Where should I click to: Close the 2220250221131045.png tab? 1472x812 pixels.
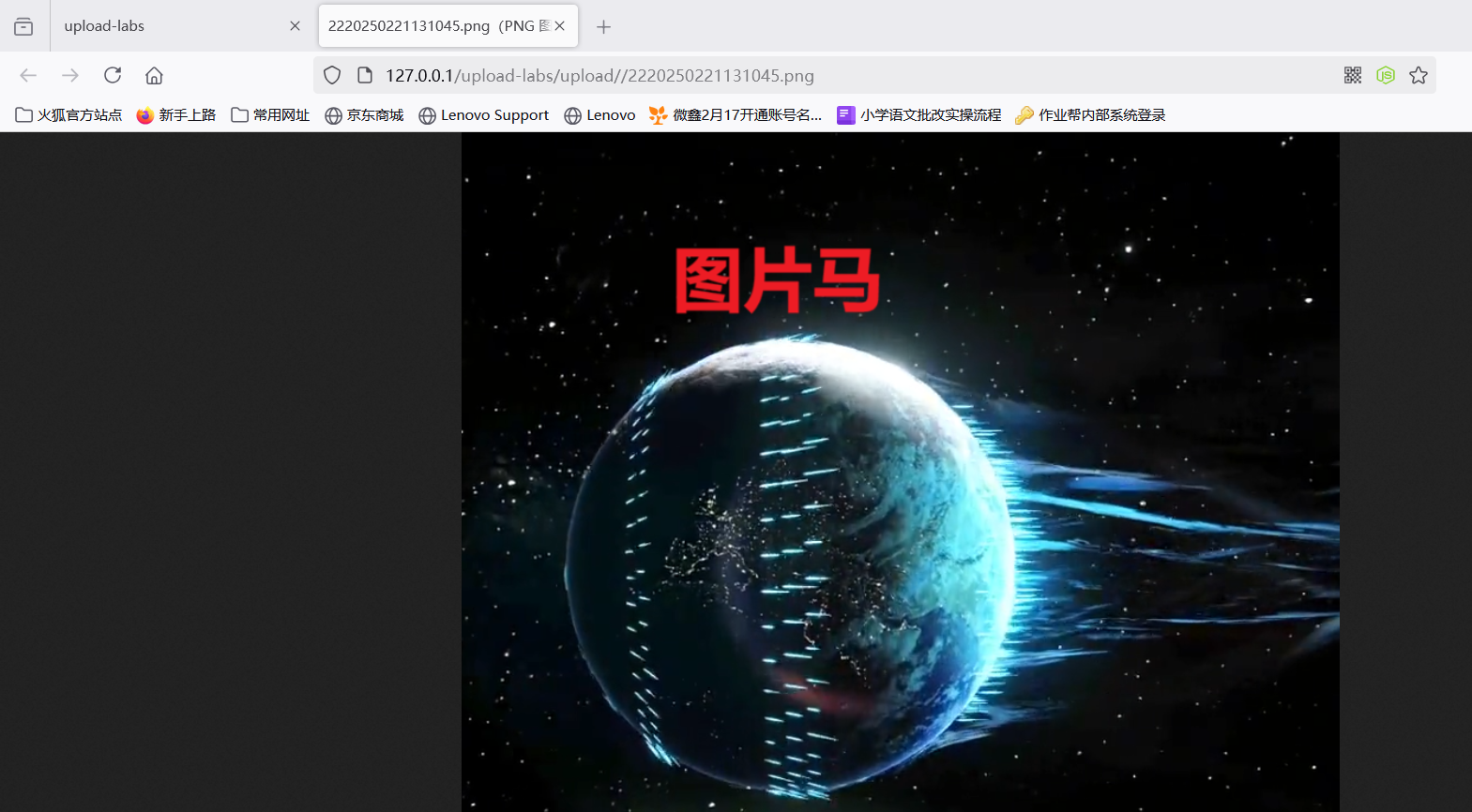pos(560,26)
